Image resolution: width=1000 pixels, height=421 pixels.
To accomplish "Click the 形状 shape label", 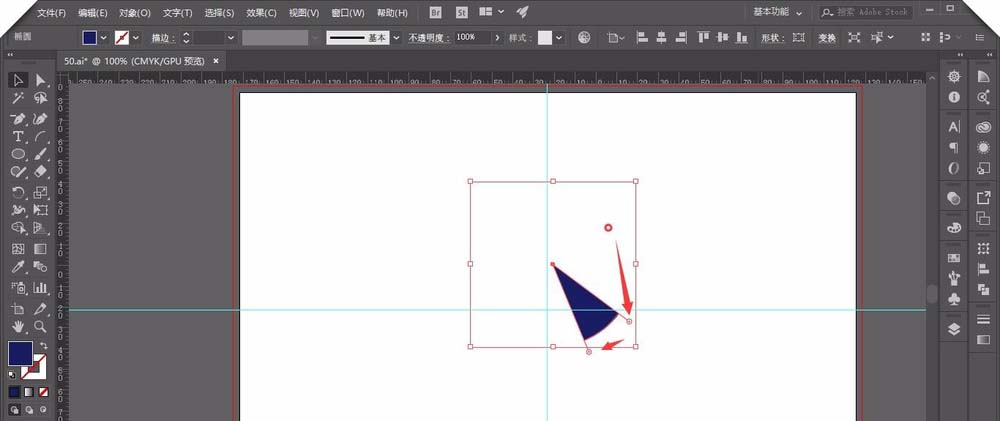I will 772,38.
